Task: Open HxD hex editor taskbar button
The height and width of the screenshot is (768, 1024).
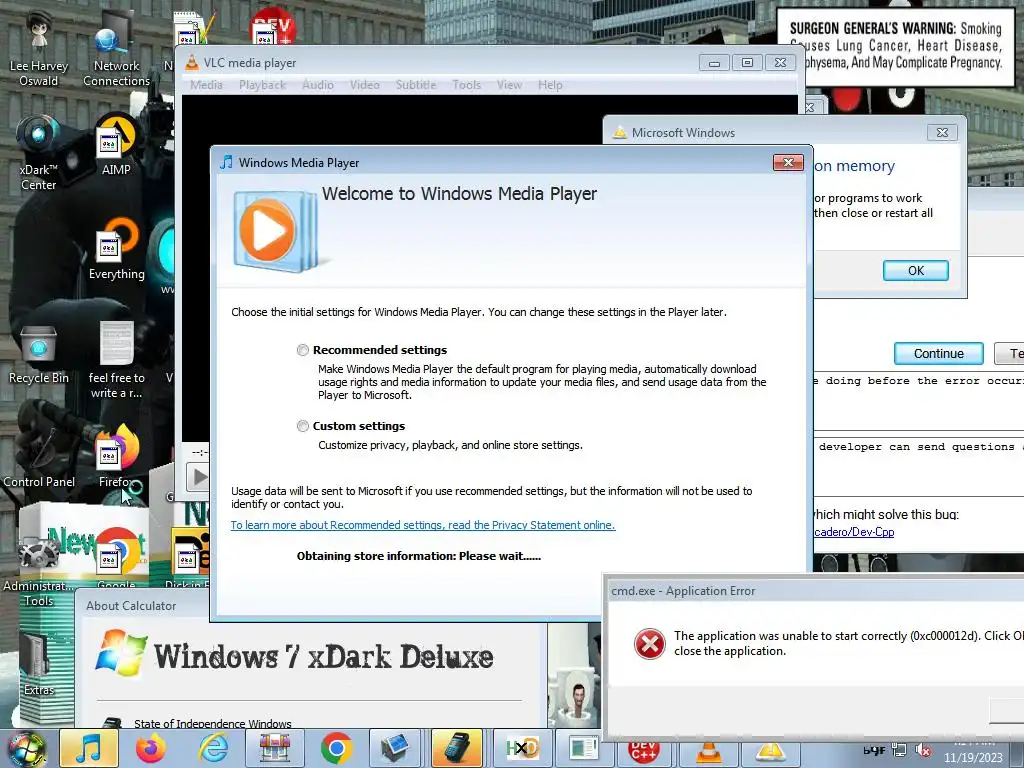Action: coord(522,748)
